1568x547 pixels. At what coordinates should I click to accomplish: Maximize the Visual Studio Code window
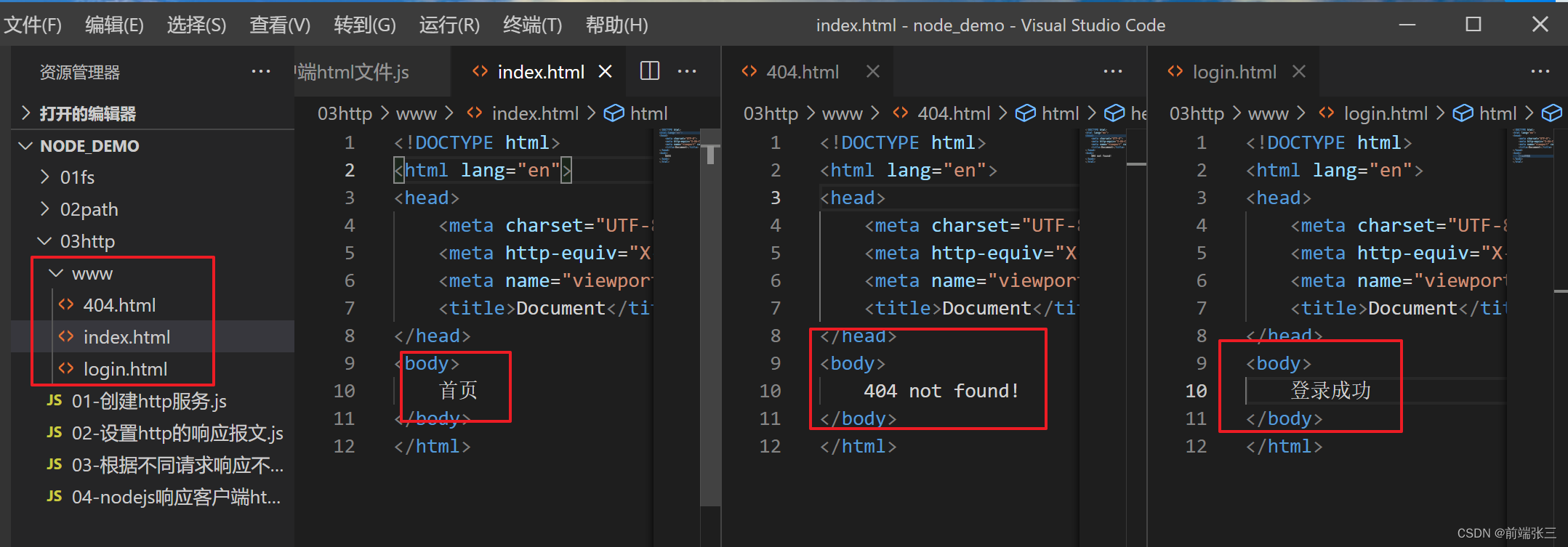click(x=1473, y=25)
